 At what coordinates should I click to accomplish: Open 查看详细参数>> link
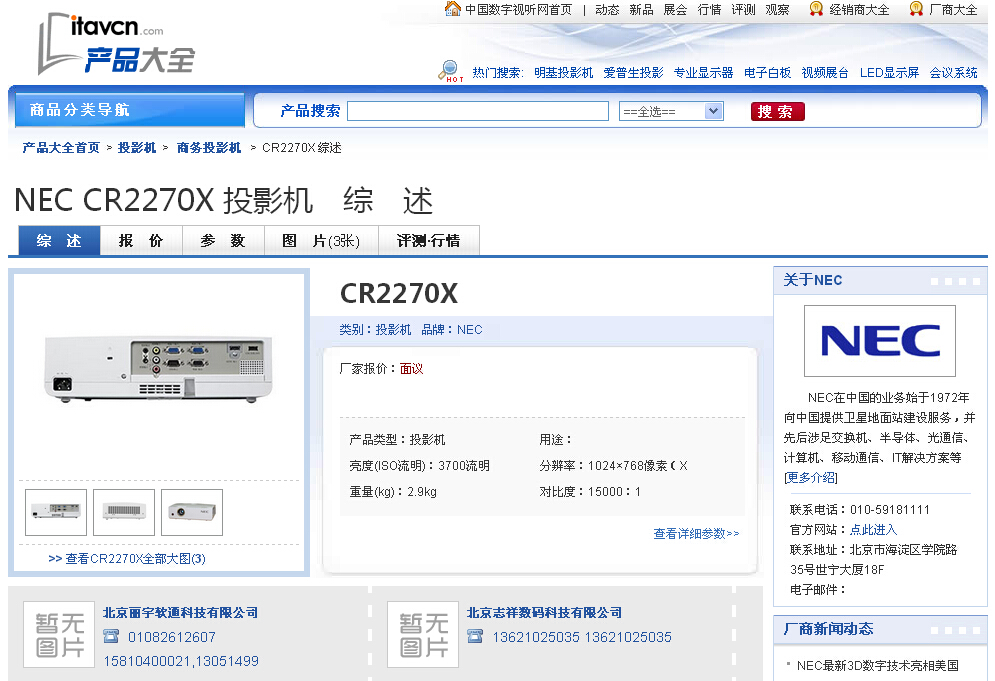pyautogui.click(x=696, y=533)
